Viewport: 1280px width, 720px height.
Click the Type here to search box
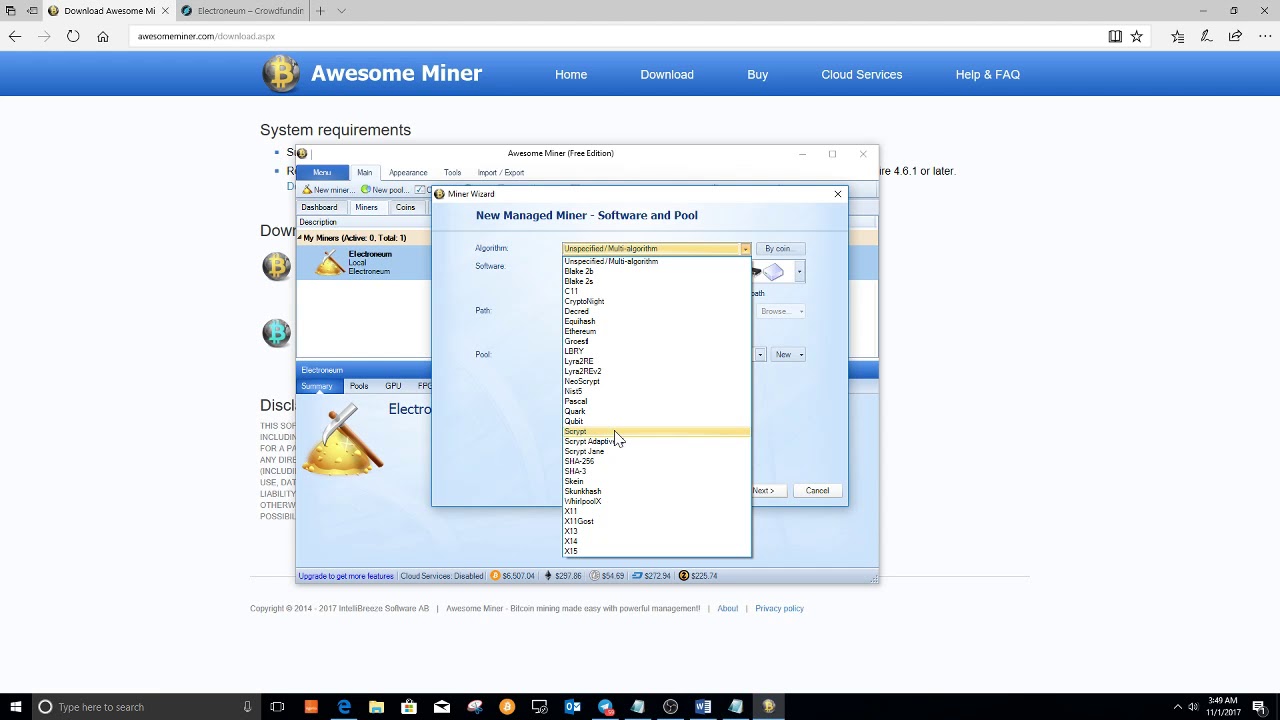click(145, 707)
